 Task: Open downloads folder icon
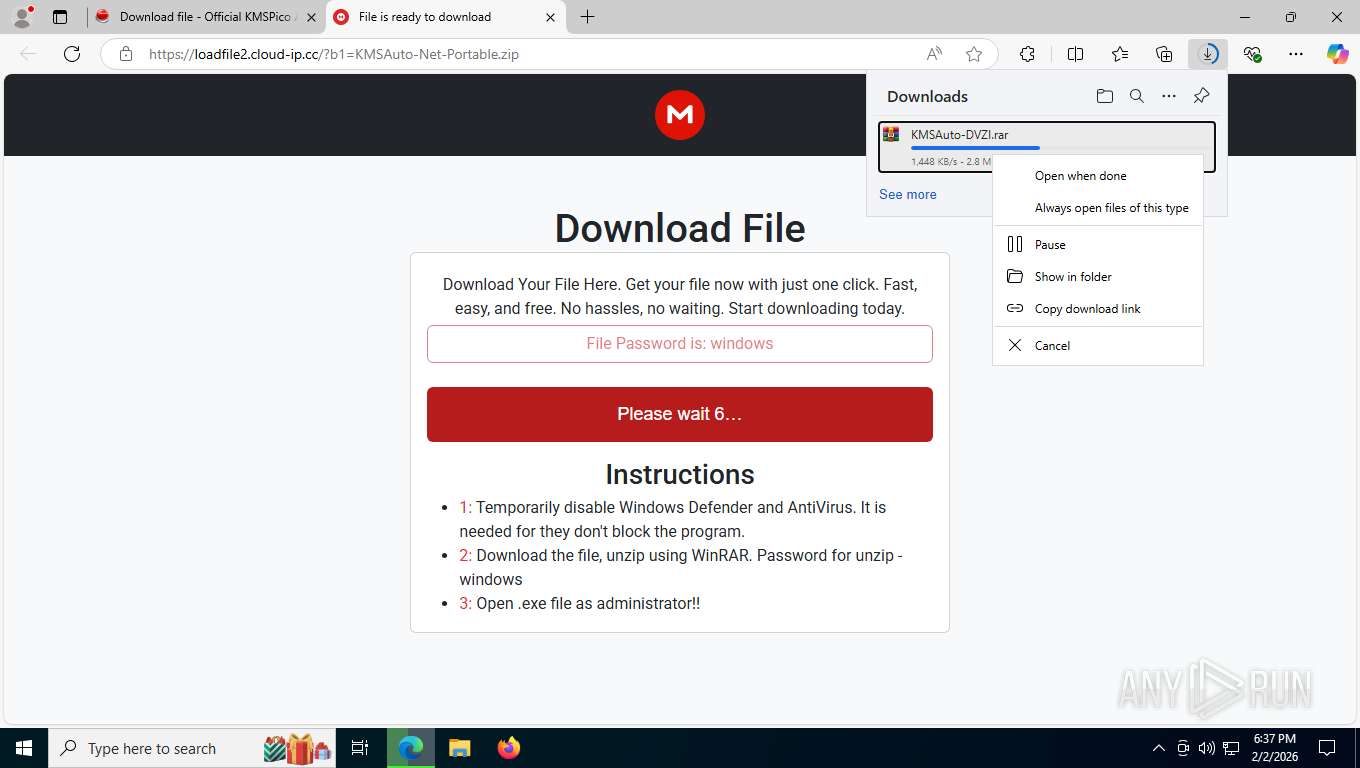(x=1104, y=96)
